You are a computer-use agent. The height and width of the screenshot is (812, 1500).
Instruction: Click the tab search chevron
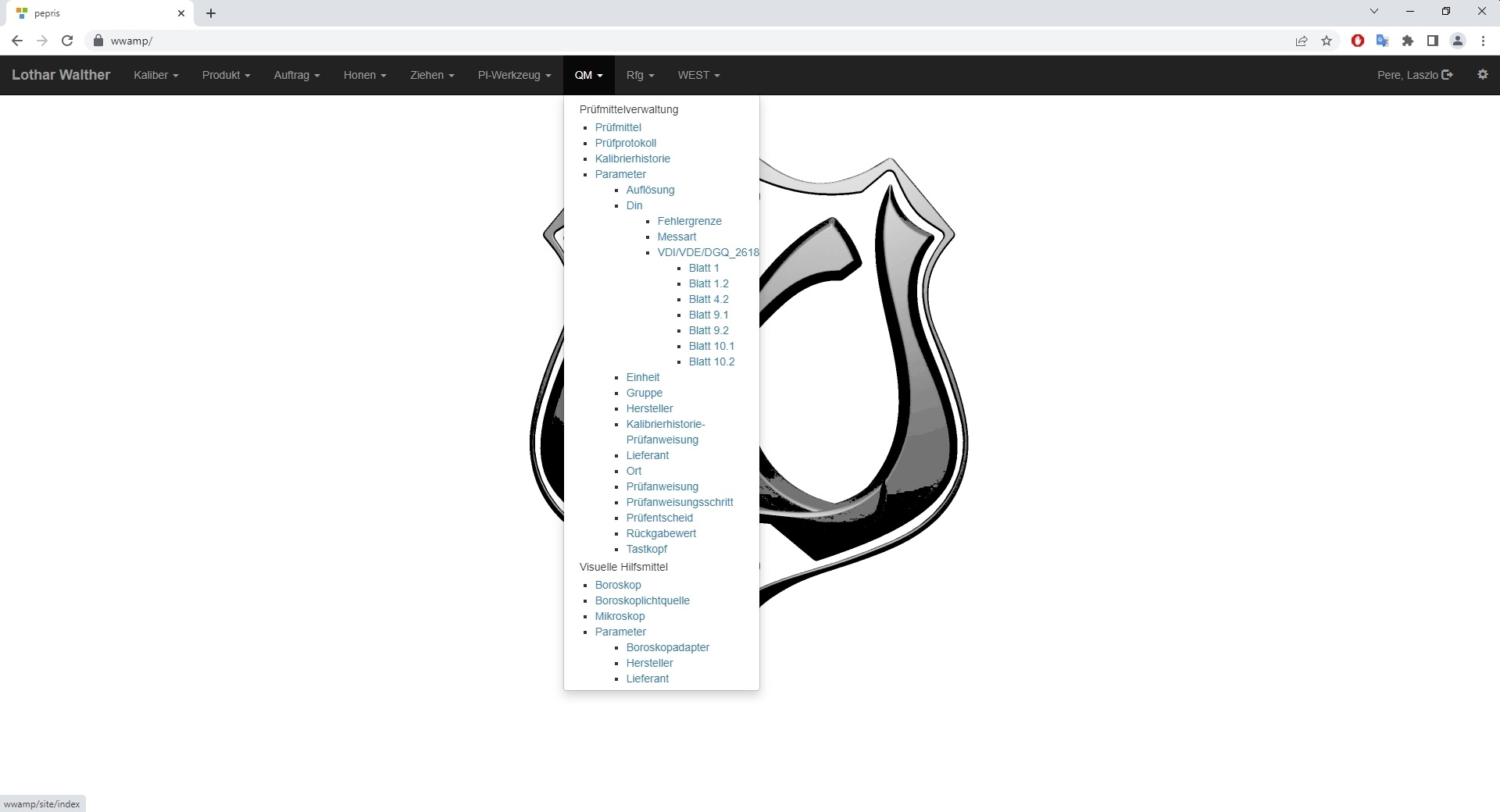(1374, 12)
